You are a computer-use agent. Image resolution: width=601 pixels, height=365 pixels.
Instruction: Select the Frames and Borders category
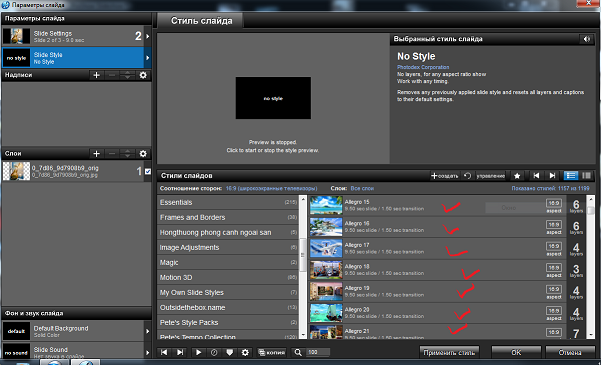click(228, 217)
